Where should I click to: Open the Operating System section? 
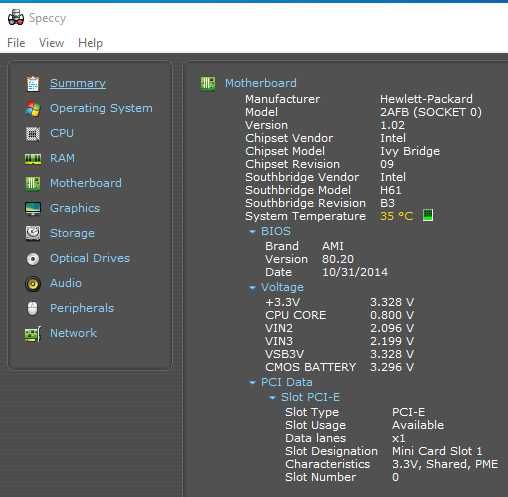(101, 108)
